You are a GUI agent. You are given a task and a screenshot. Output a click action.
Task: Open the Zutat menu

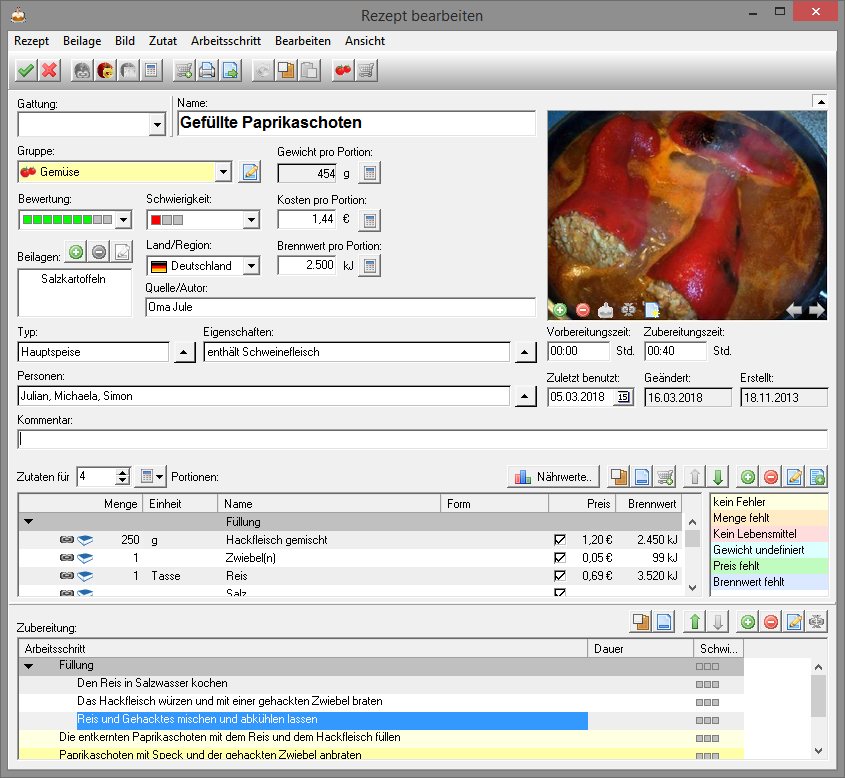coord(162,41)
